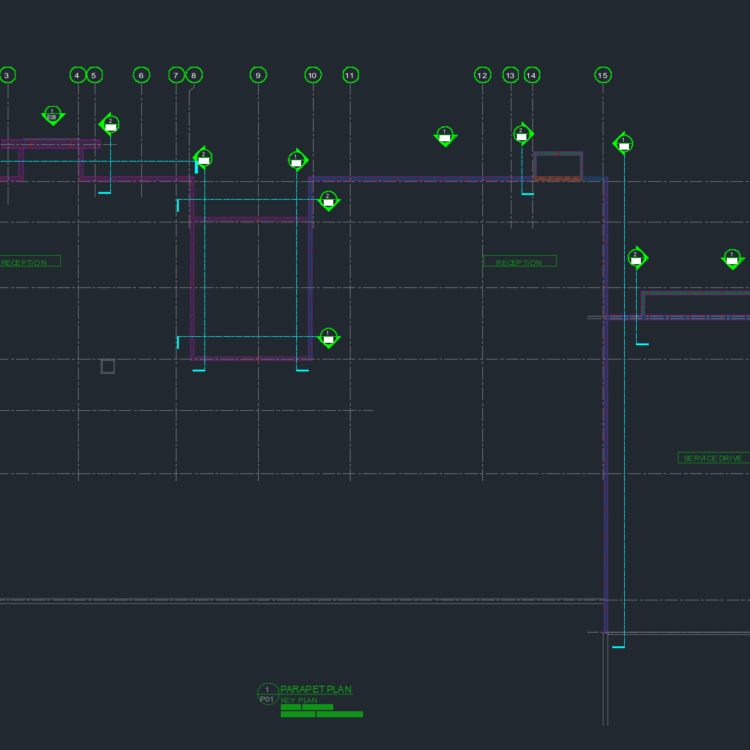Select grid bubble number 11

(350, 75)
